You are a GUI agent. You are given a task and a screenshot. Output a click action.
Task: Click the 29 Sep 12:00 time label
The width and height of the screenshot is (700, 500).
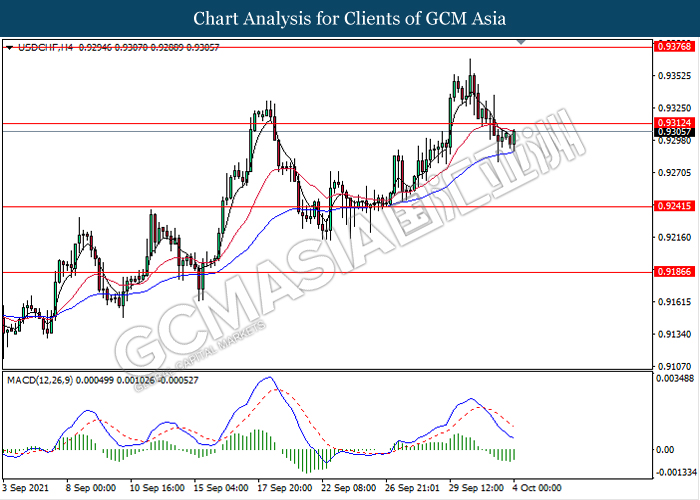coord(476,488)
